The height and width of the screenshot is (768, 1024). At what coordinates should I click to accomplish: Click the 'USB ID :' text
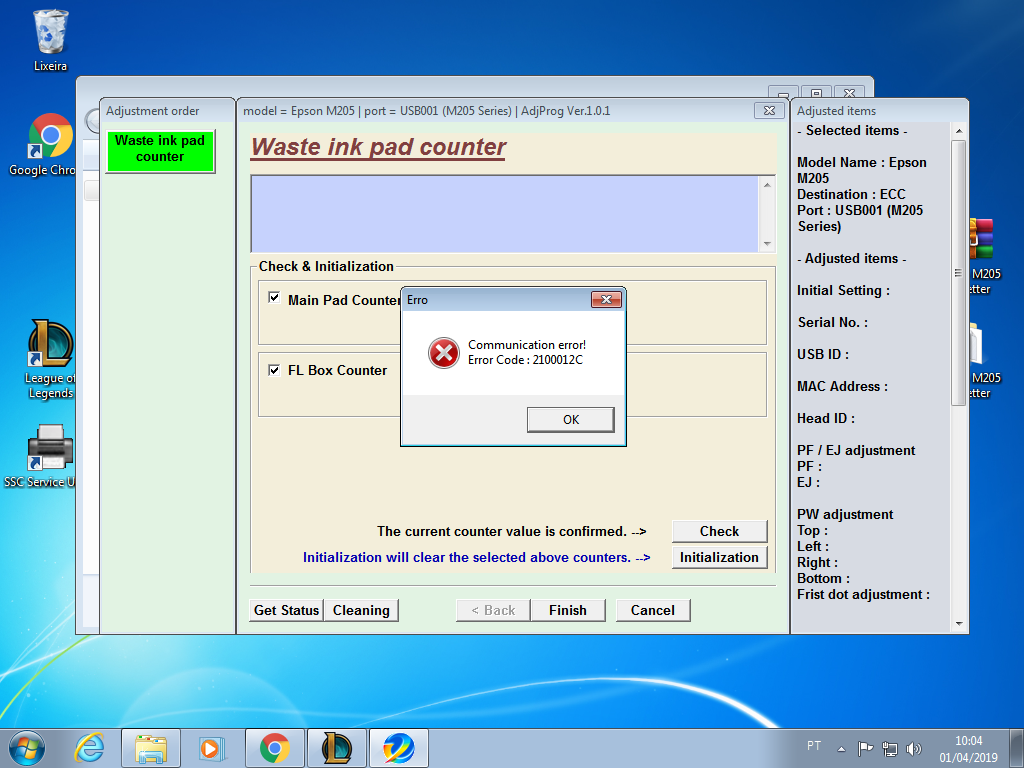[x=823, y=355]
